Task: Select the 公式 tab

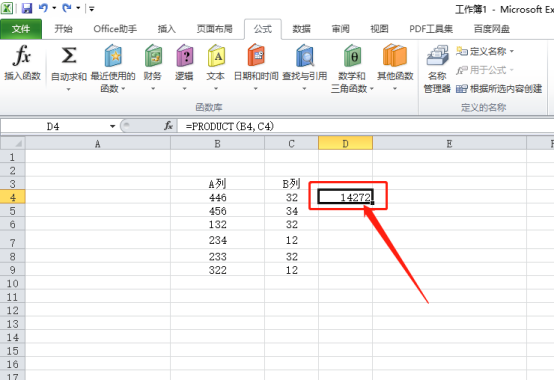Action: point(263,29)
